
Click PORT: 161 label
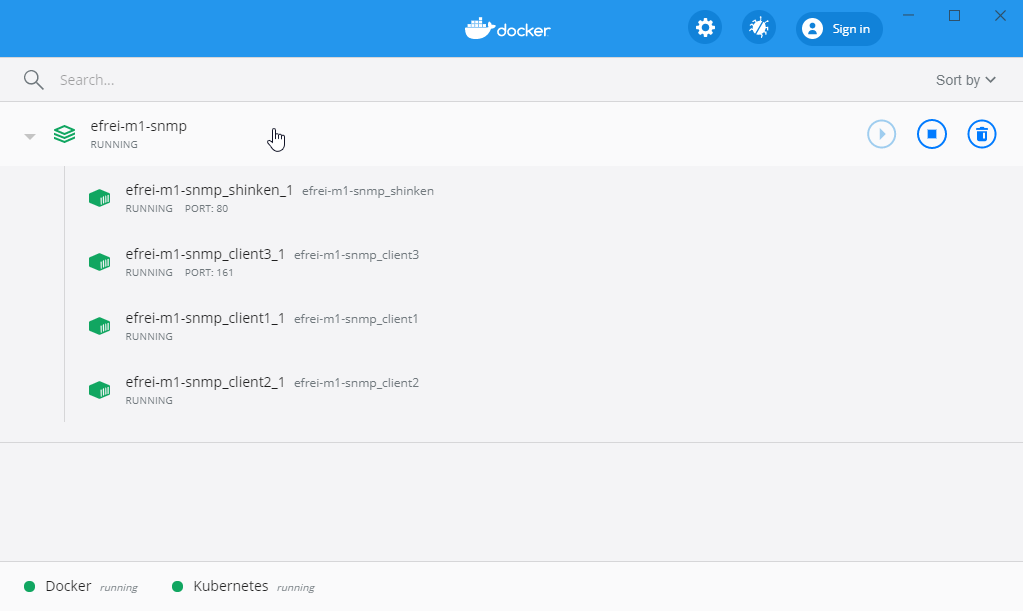click(x=209, y=273)
